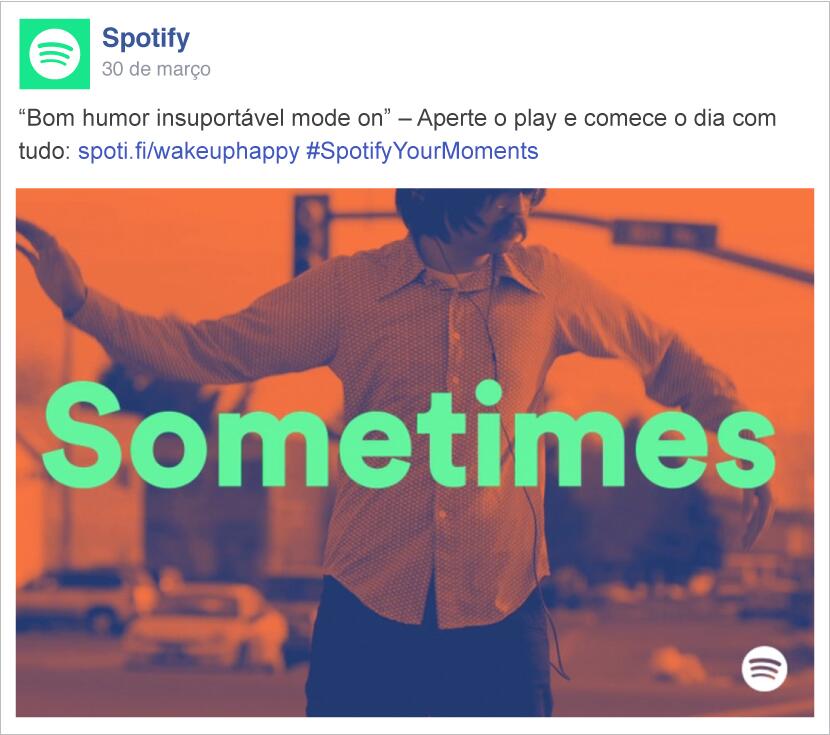This screenshot has width=830, height=735.
Task: Open the green Spotify profile picture
Action: 55,54
